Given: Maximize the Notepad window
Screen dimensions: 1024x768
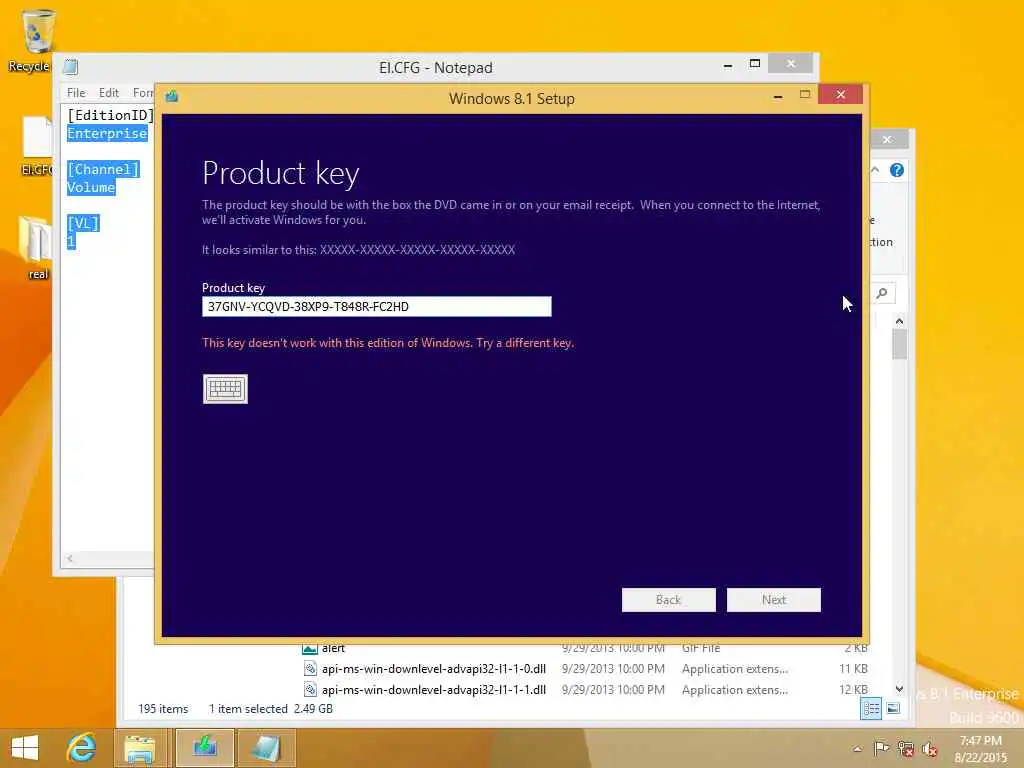Looking at the screenshot, I should click(755, 64).
